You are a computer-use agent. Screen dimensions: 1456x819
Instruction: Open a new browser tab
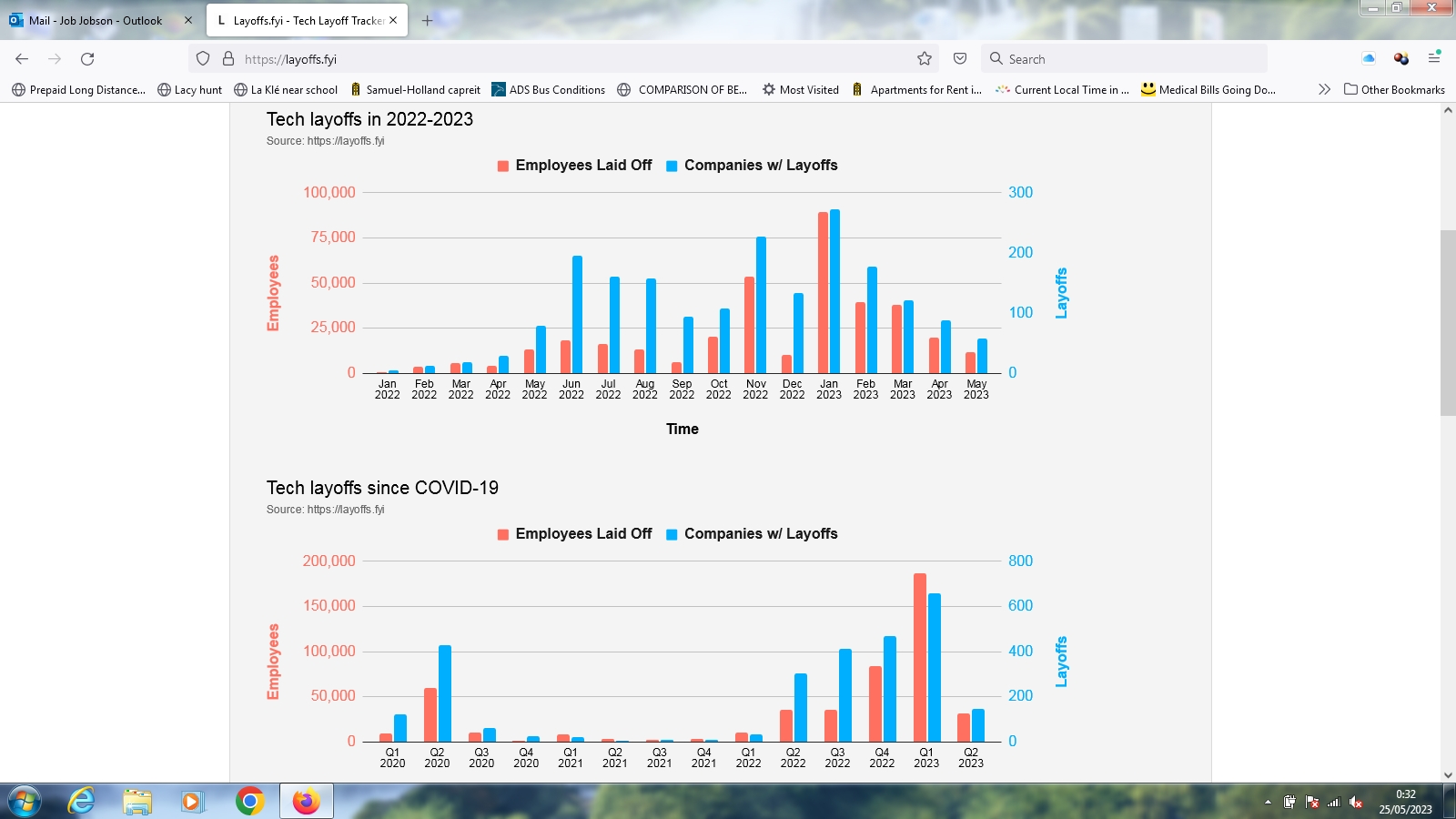point(427,20)
